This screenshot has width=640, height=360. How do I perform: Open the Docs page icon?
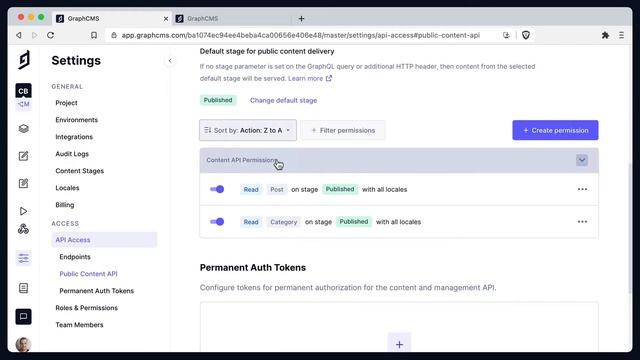coord(23,288)
